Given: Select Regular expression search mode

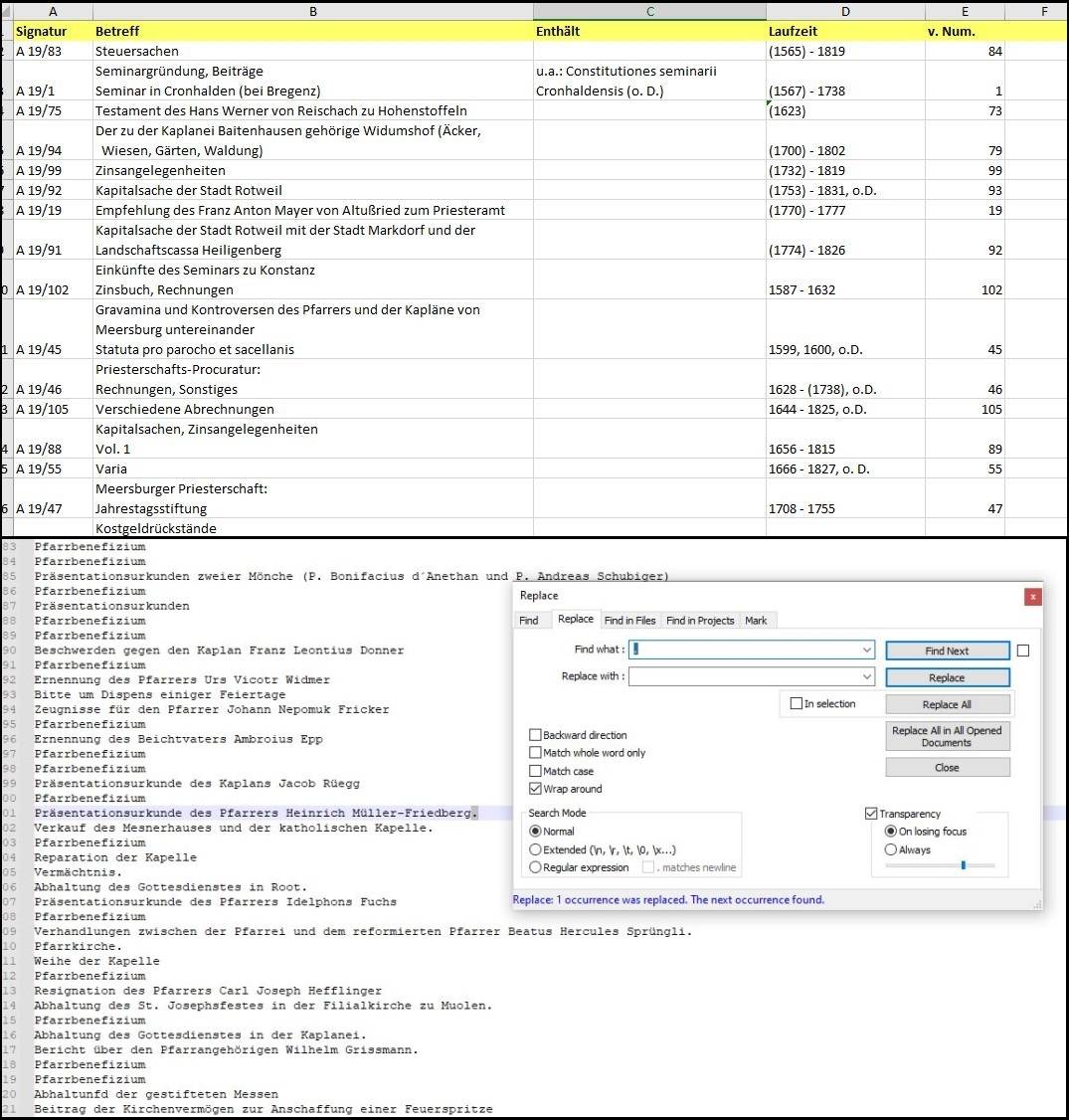Looking at the screenshot, I should pos(535,868).
